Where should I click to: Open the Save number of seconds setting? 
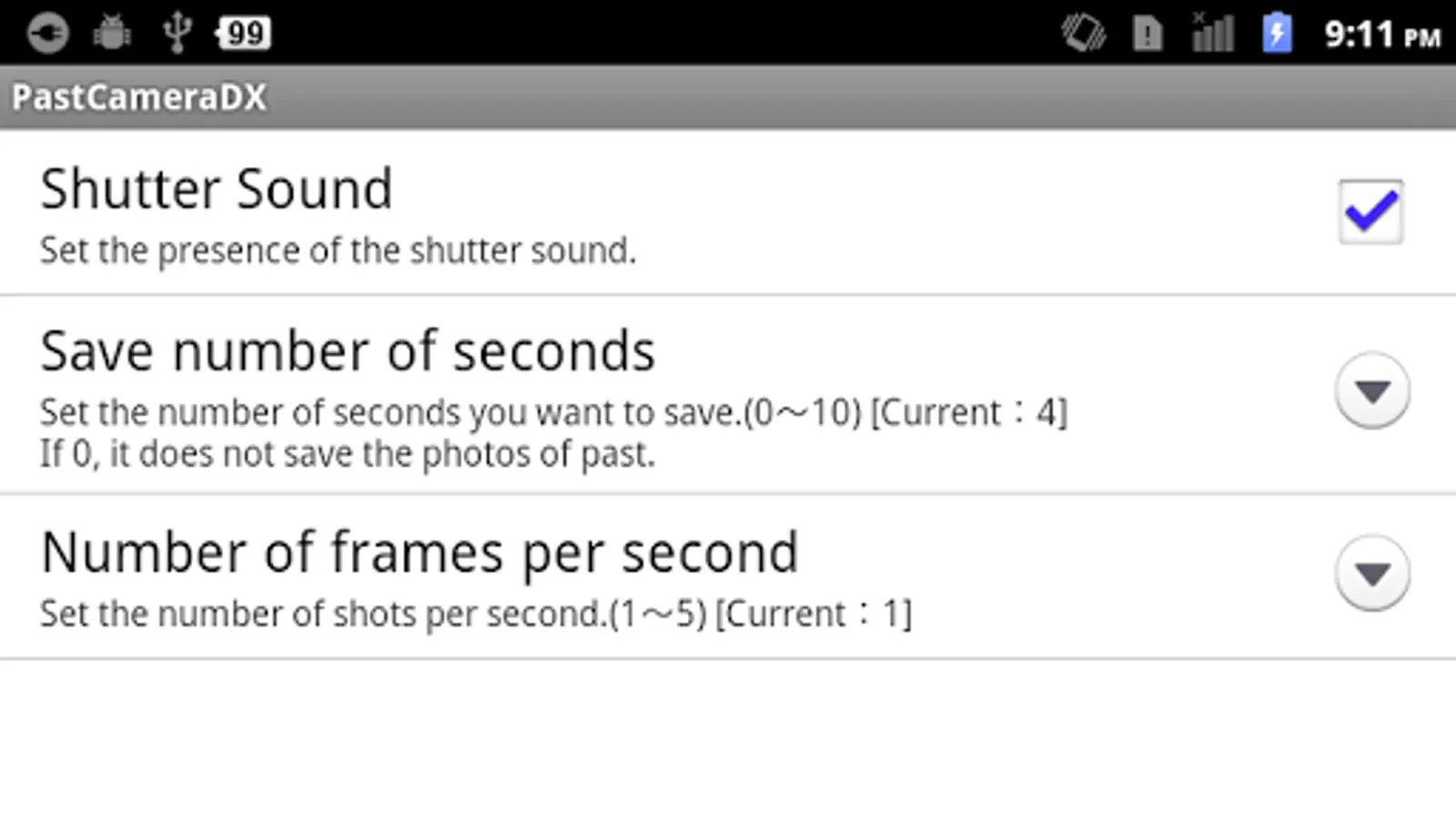pos(728,395)
